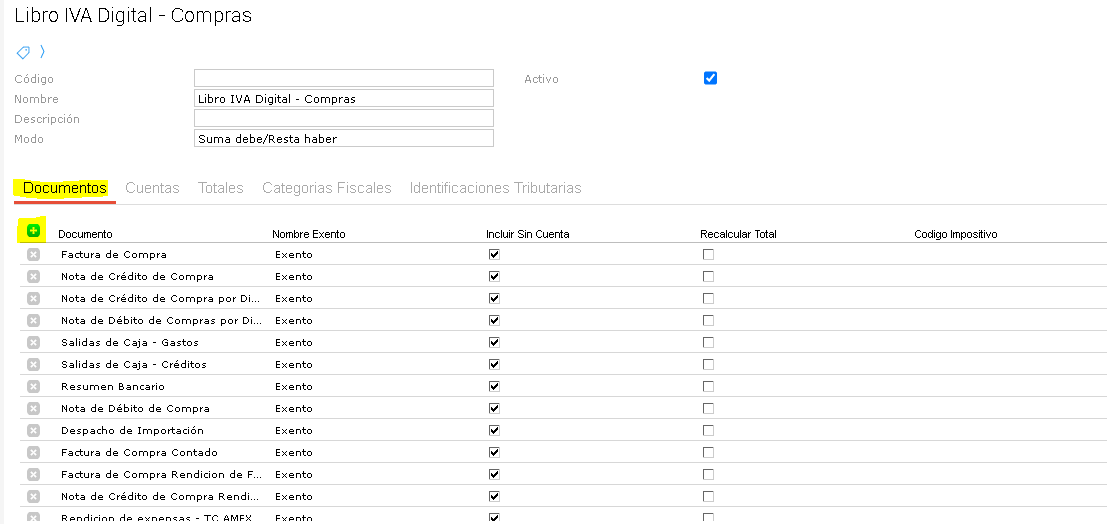Click the green add document row icon

33,231
